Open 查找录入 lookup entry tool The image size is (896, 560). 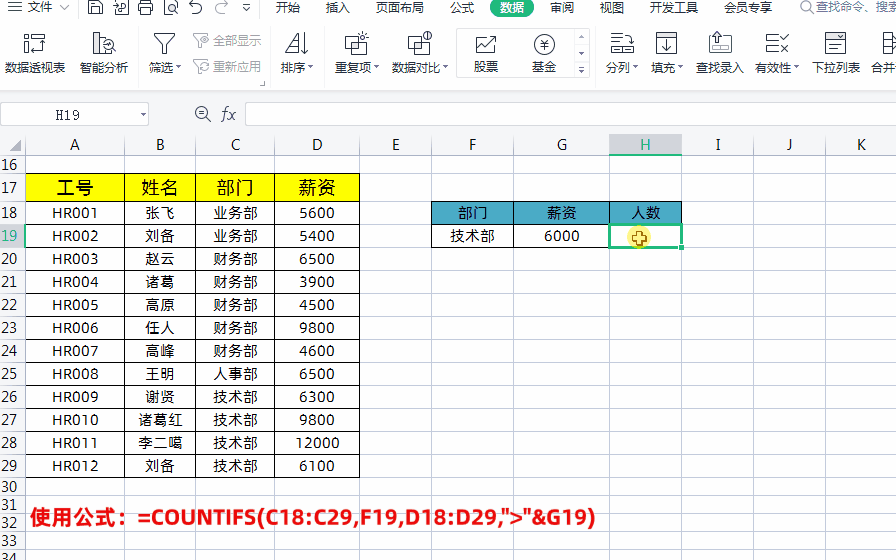(719, 53)
